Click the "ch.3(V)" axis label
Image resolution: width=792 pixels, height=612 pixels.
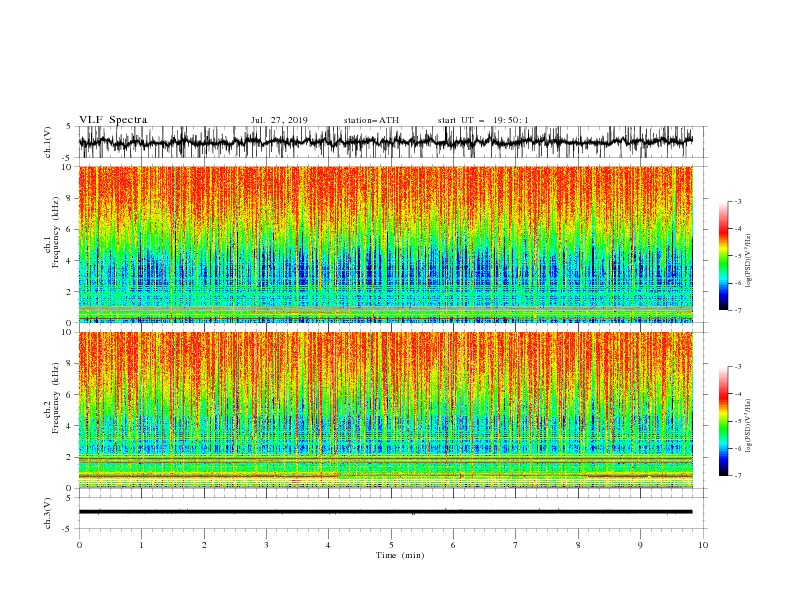click(48, 513)
